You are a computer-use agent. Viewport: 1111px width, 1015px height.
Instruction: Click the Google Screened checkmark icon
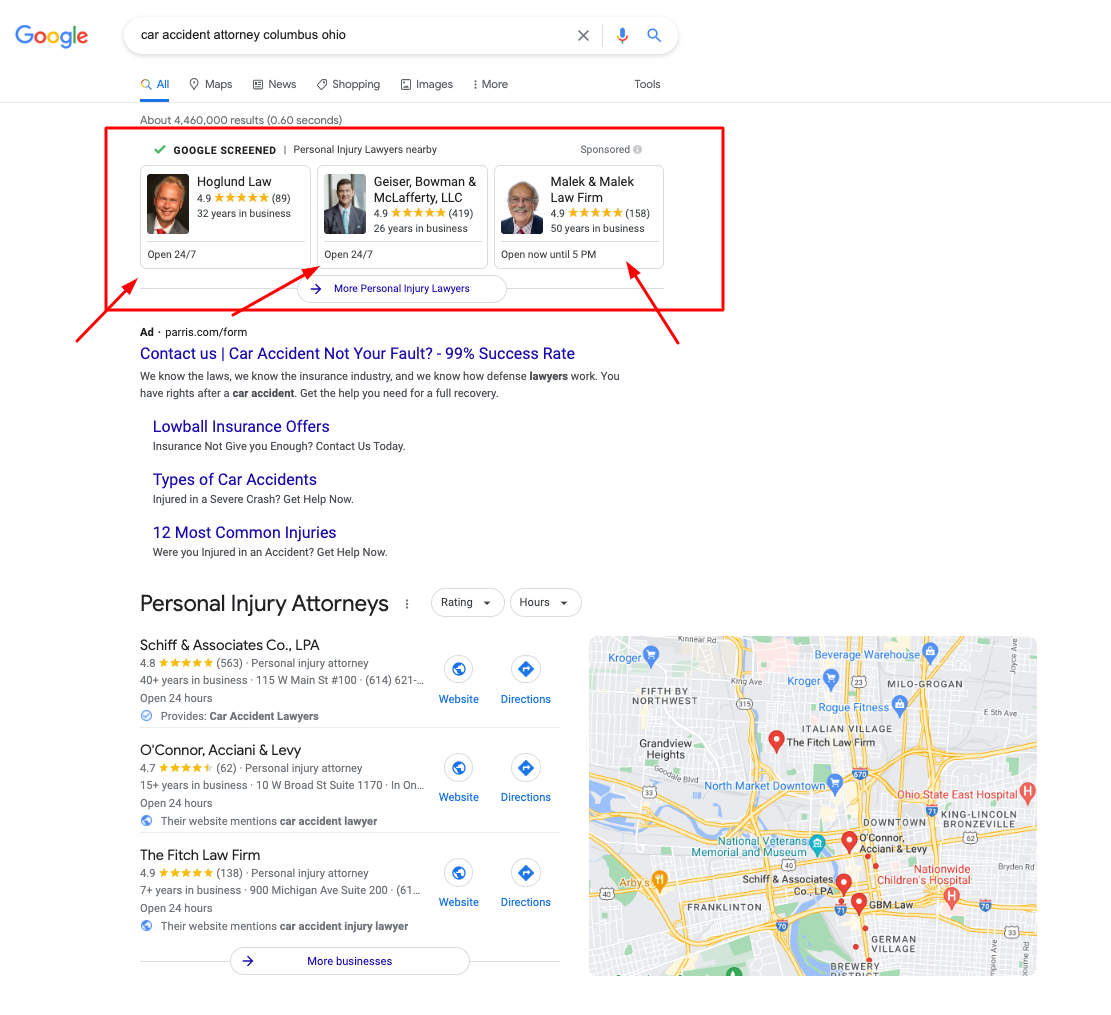pyautogui.click(x=159, y=149)
